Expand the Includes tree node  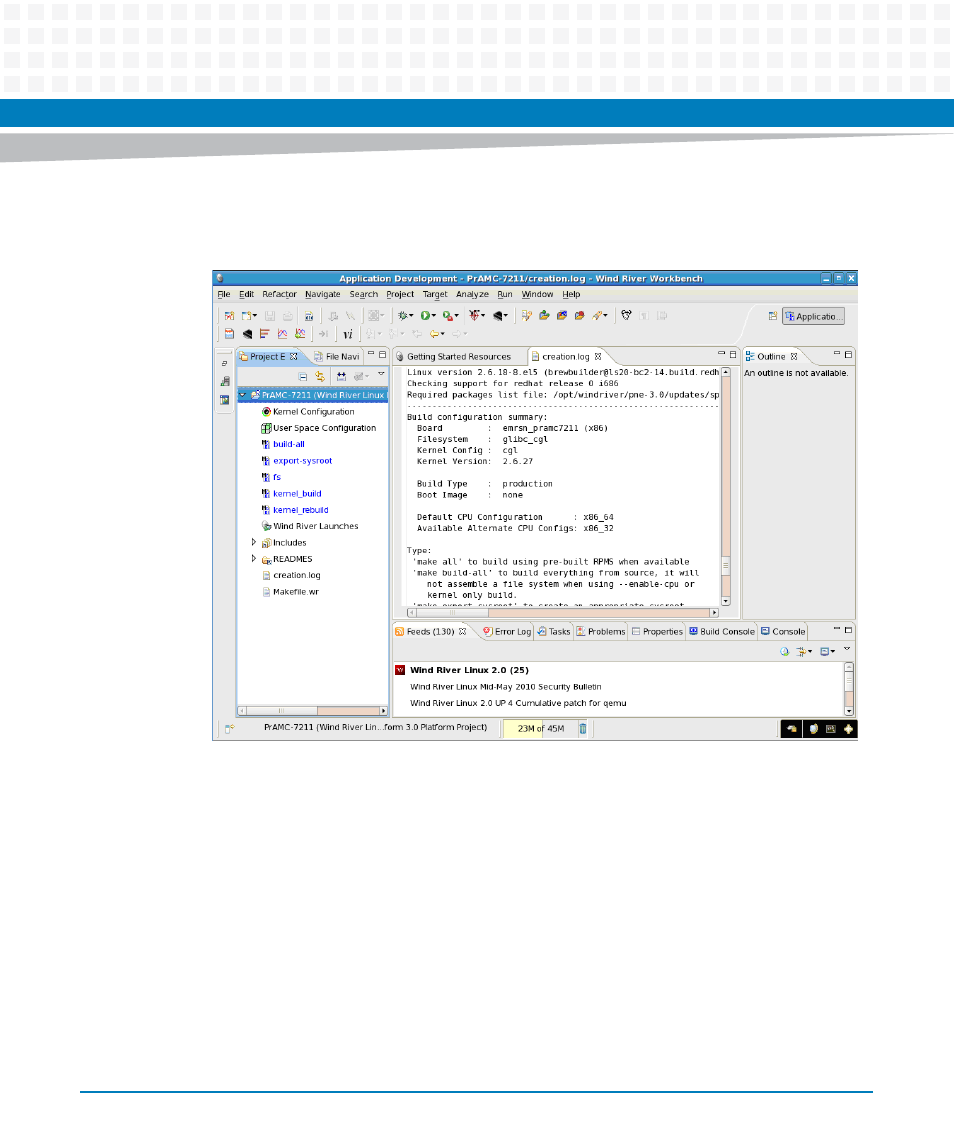click(x=253, y=543)
